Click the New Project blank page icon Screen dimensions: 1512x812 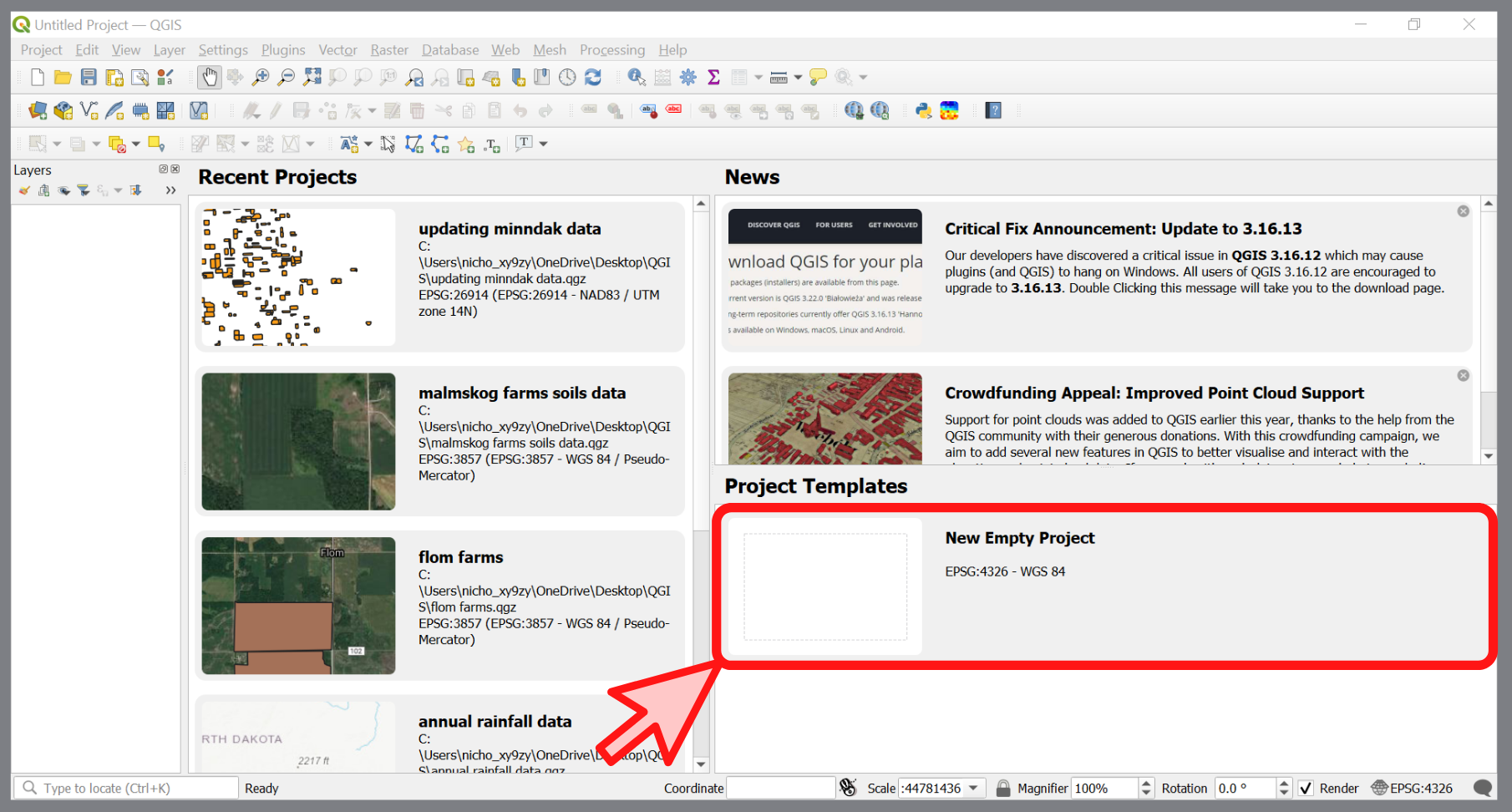coord(37,78)
